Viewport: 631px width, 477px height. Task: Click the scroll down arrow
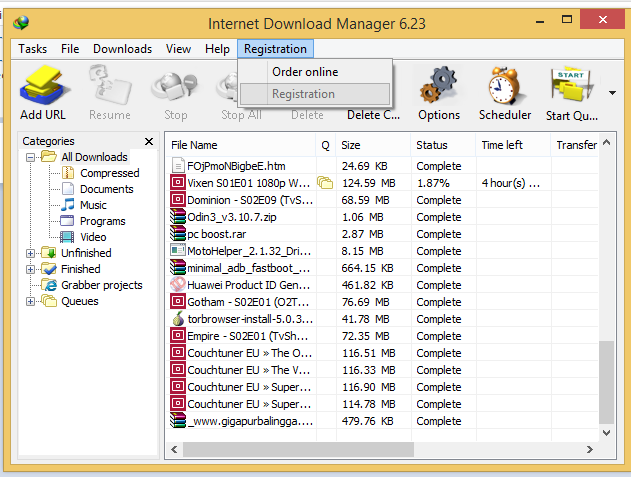coord(607,433)
